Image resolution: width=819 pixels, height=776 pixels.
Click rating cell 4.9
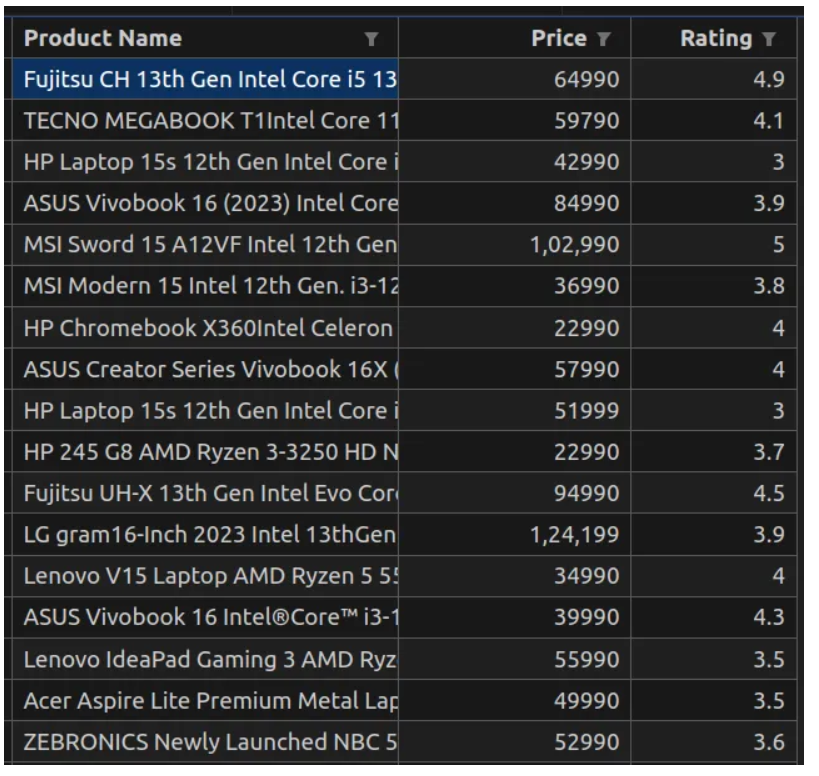tap(714, 79)
